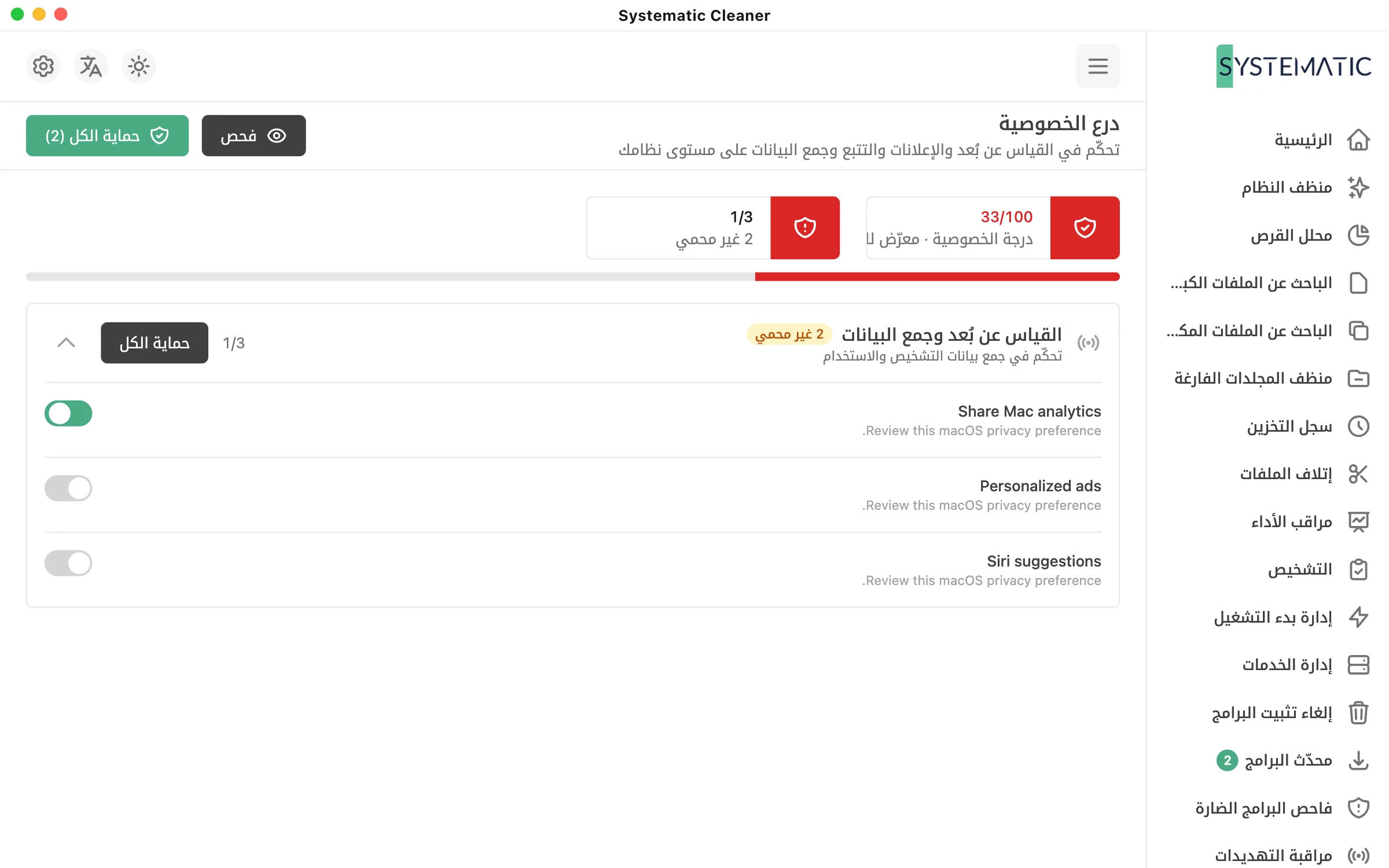Click the hamburger menu button

[1098, 66]
